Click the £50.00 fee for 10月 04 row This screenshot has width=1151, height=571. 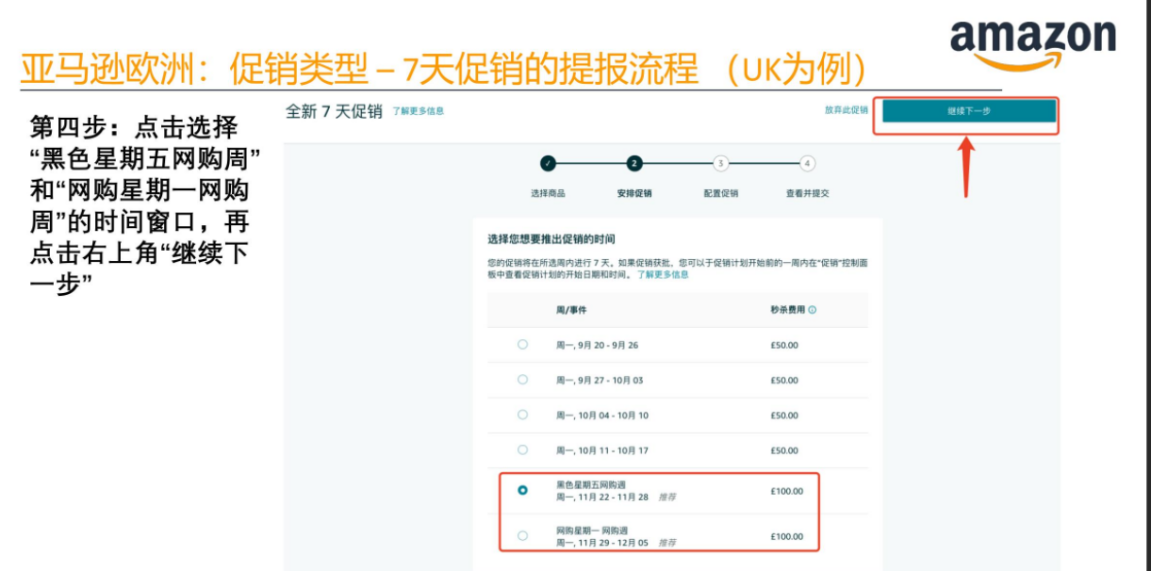[x=784, y=415]
